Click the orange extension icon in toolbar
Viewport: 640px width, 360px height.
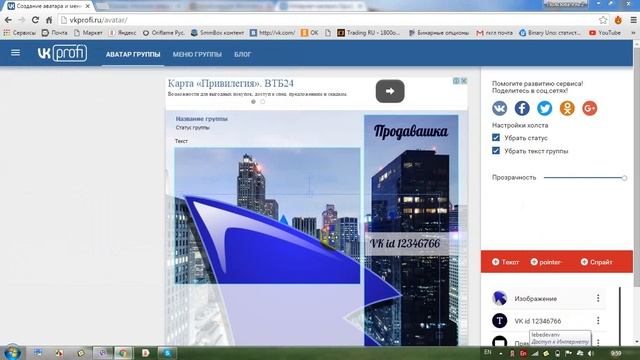click(x=618, y=20)
